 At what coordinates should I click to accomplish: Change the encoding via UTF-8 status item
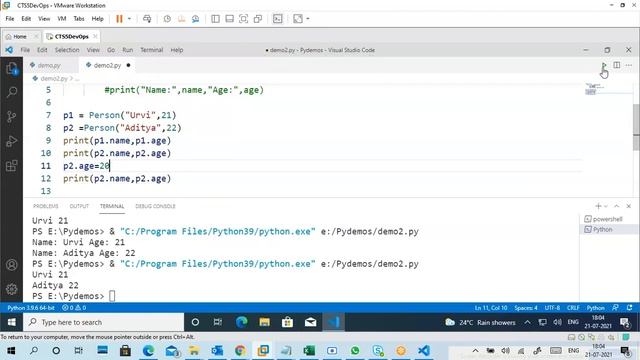552,308
